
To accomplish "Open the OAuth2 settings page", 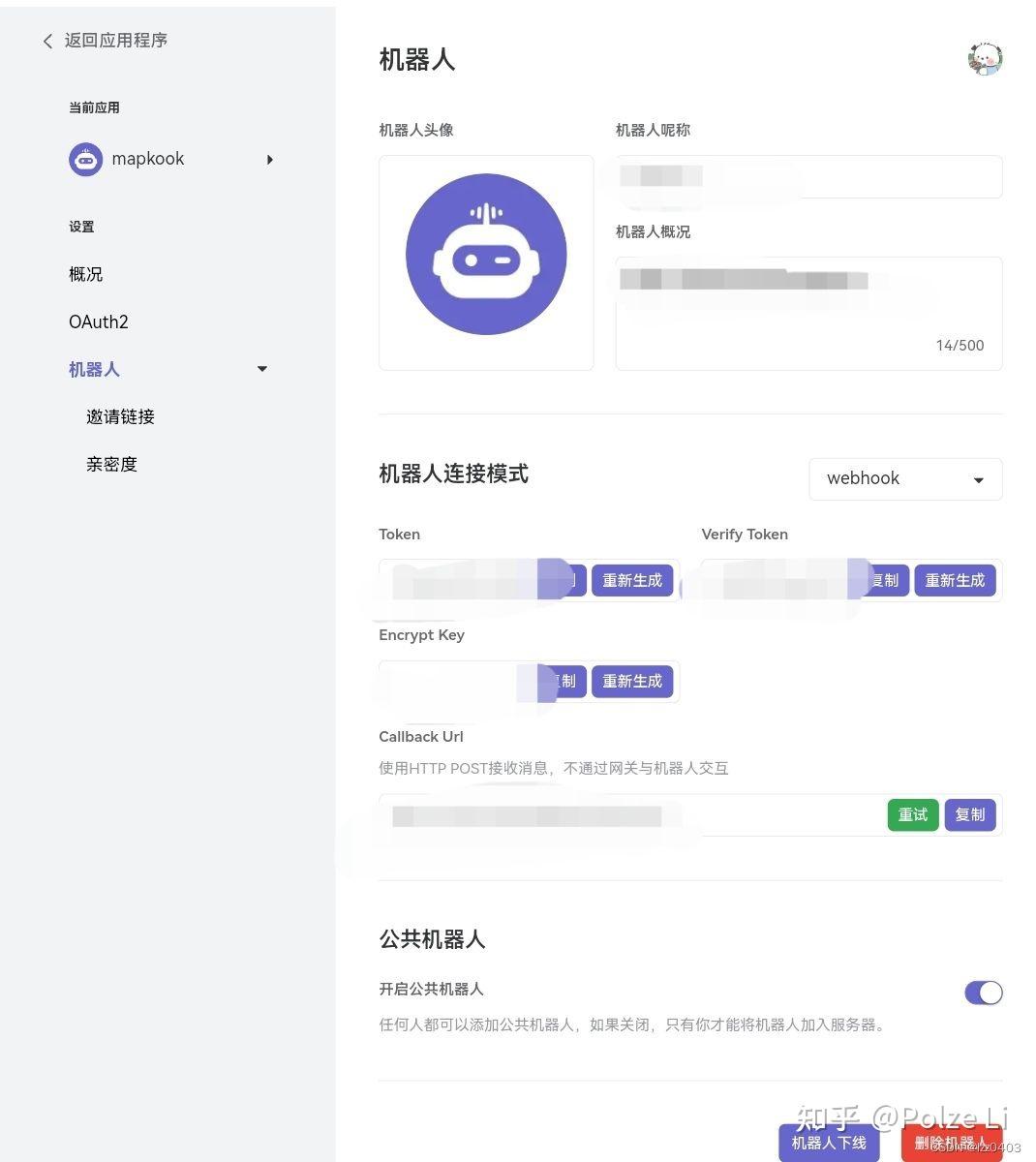I will tap(98, 321).
